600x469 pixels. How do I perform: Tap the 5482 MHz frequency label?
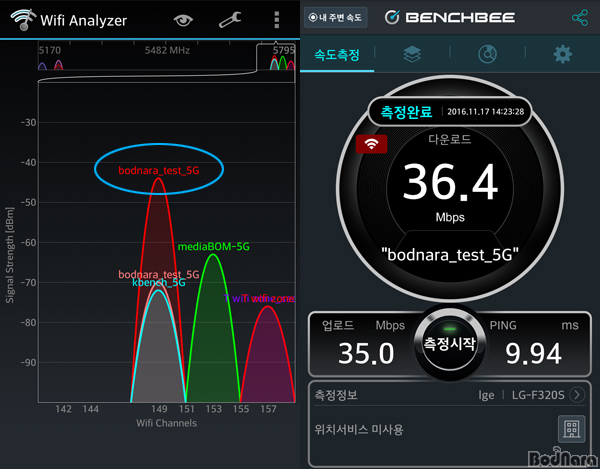(x=167, y=50)
